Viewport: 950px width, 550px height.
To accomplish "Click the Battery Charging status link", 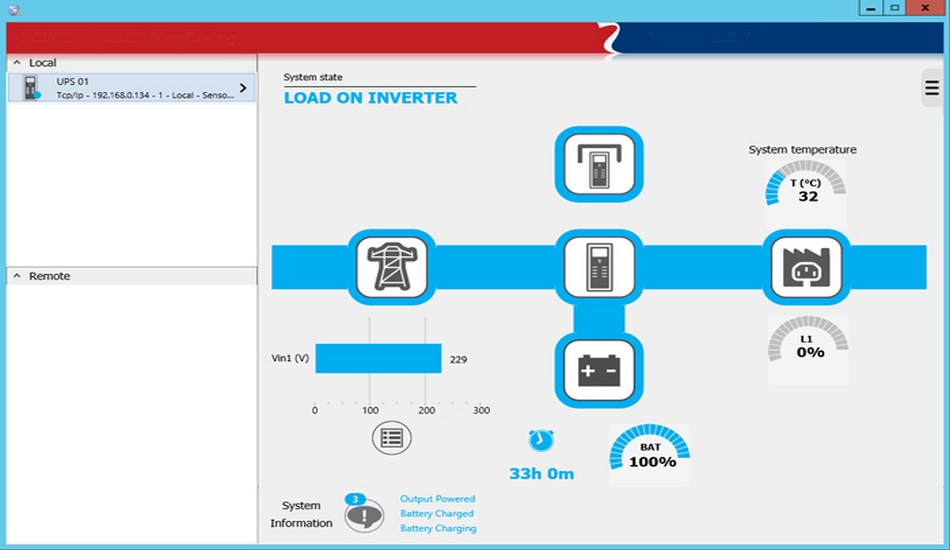I will 438,529.
